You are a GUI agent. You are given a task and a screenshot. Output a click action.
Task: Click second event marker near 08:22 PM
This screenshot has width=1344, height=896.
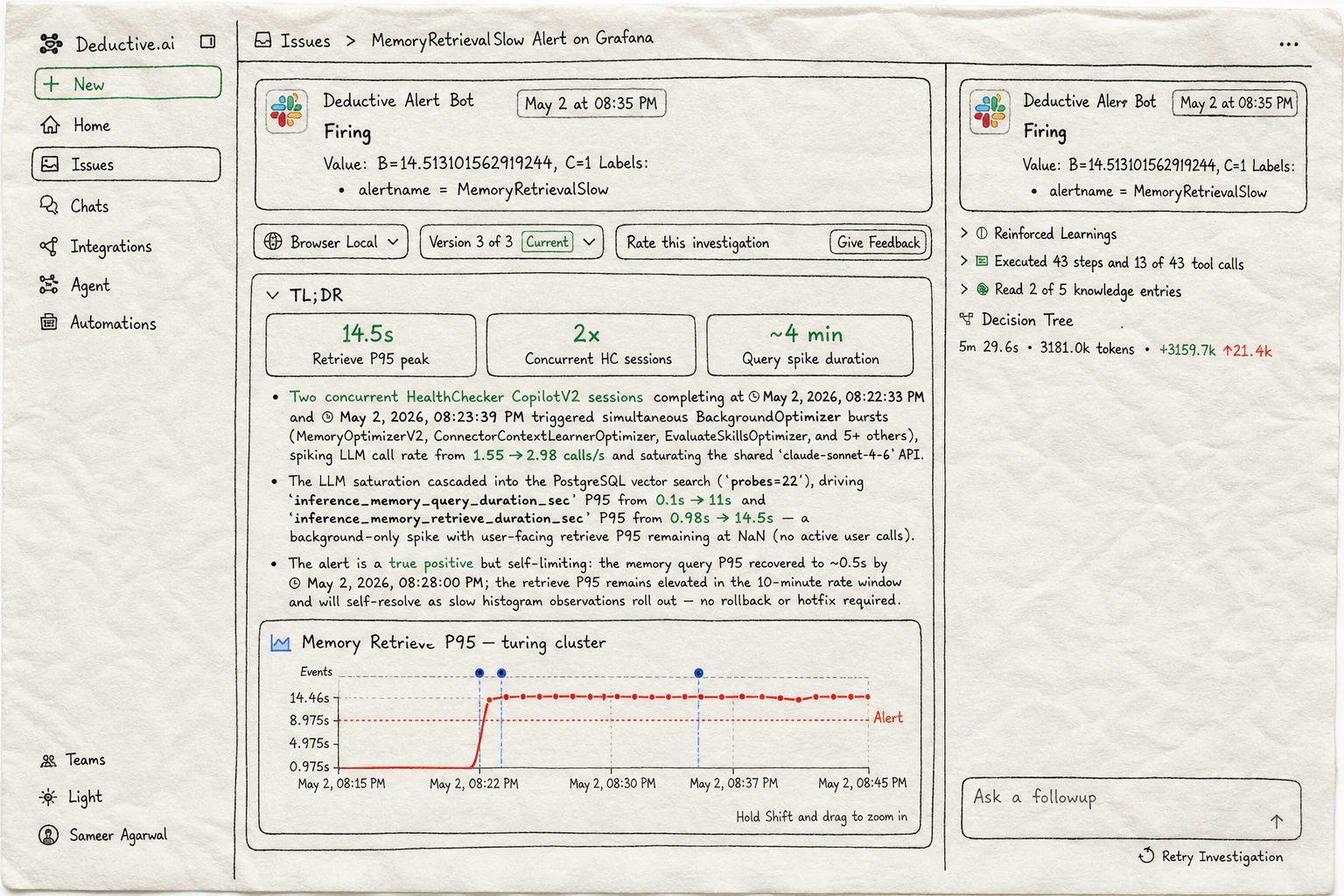[x=501, y=672]
